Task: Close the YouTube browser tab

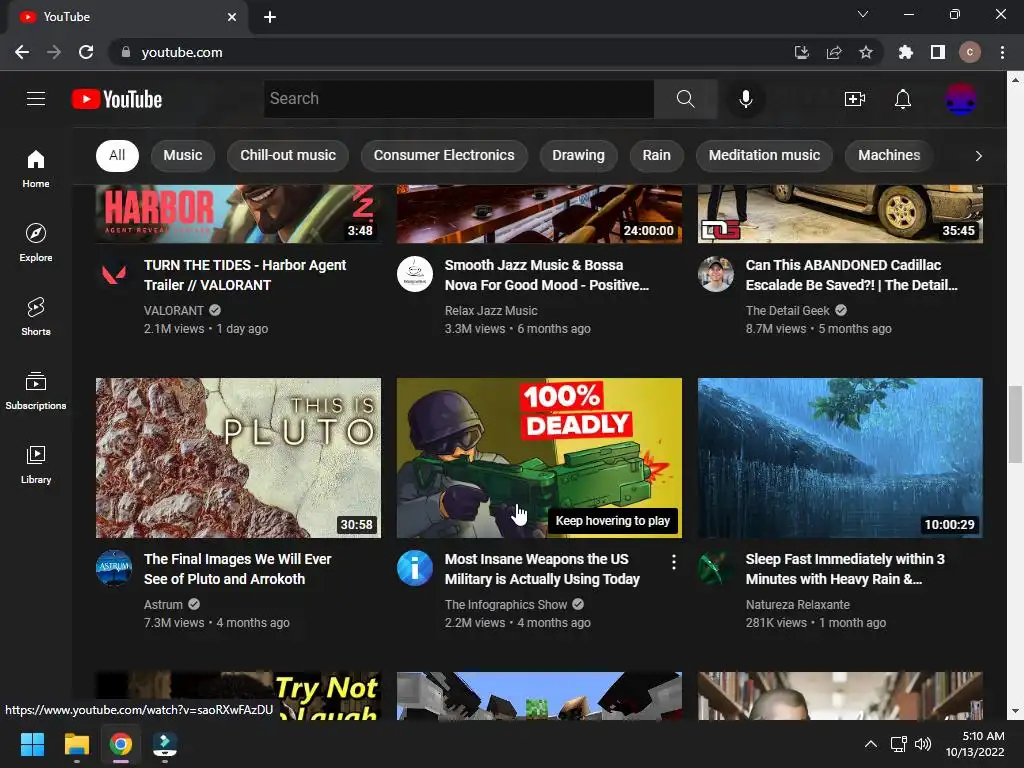Action: click(232, 17)
